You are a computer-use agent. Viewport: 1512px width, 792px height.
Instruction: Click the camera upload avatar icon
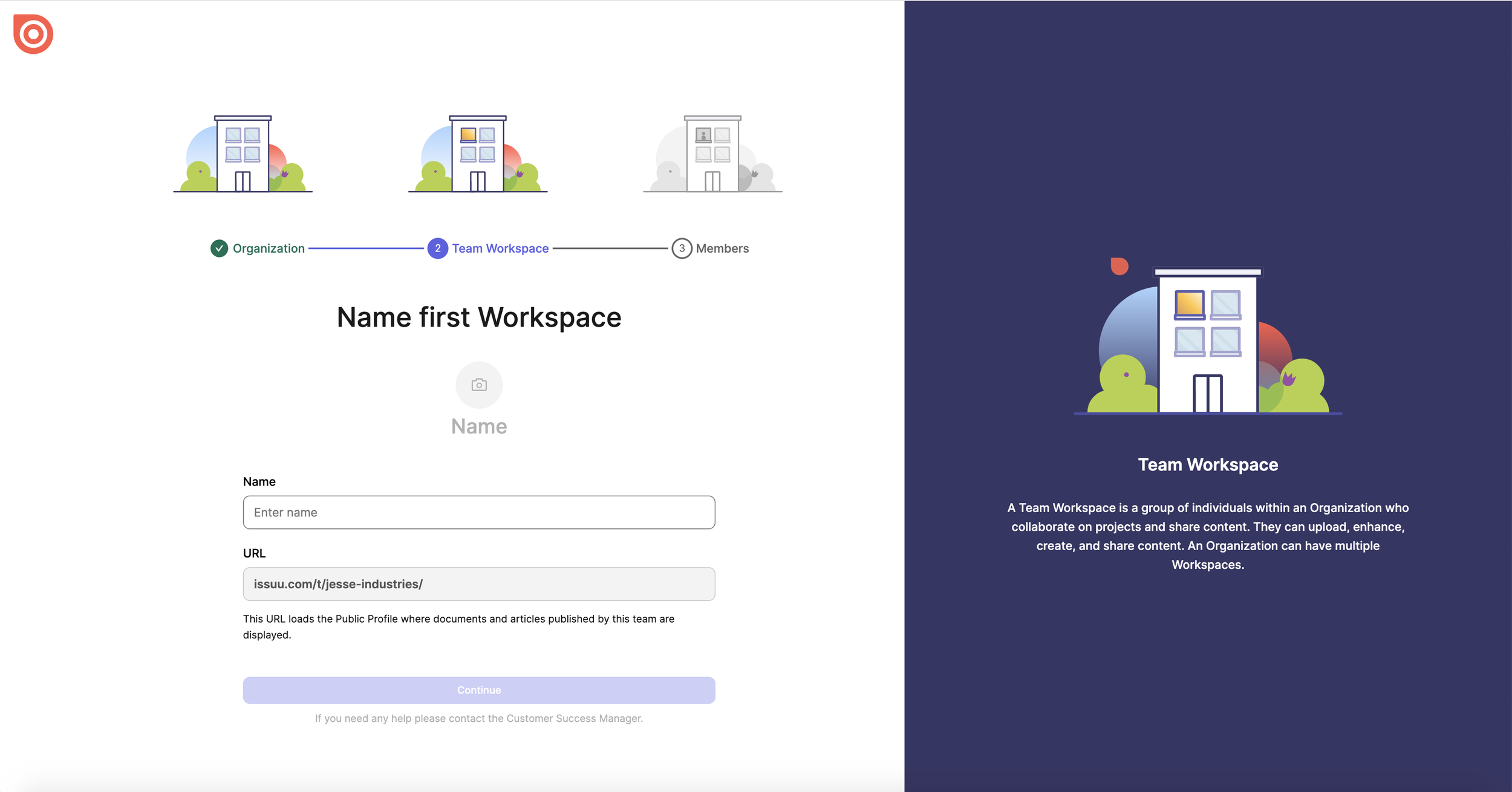[479, 385]
